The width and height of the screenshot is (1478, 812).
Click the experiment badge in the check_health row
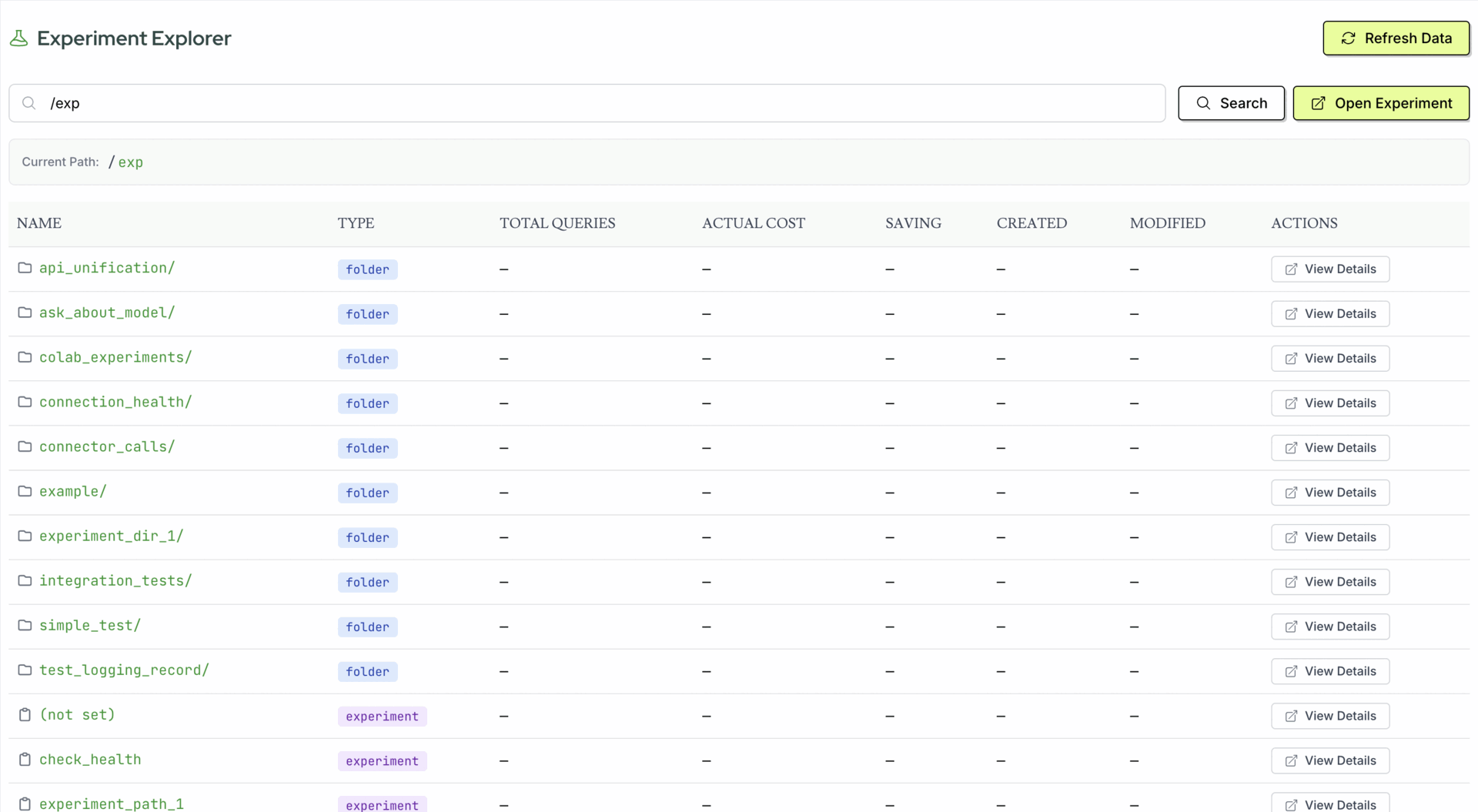click(382, 760)
